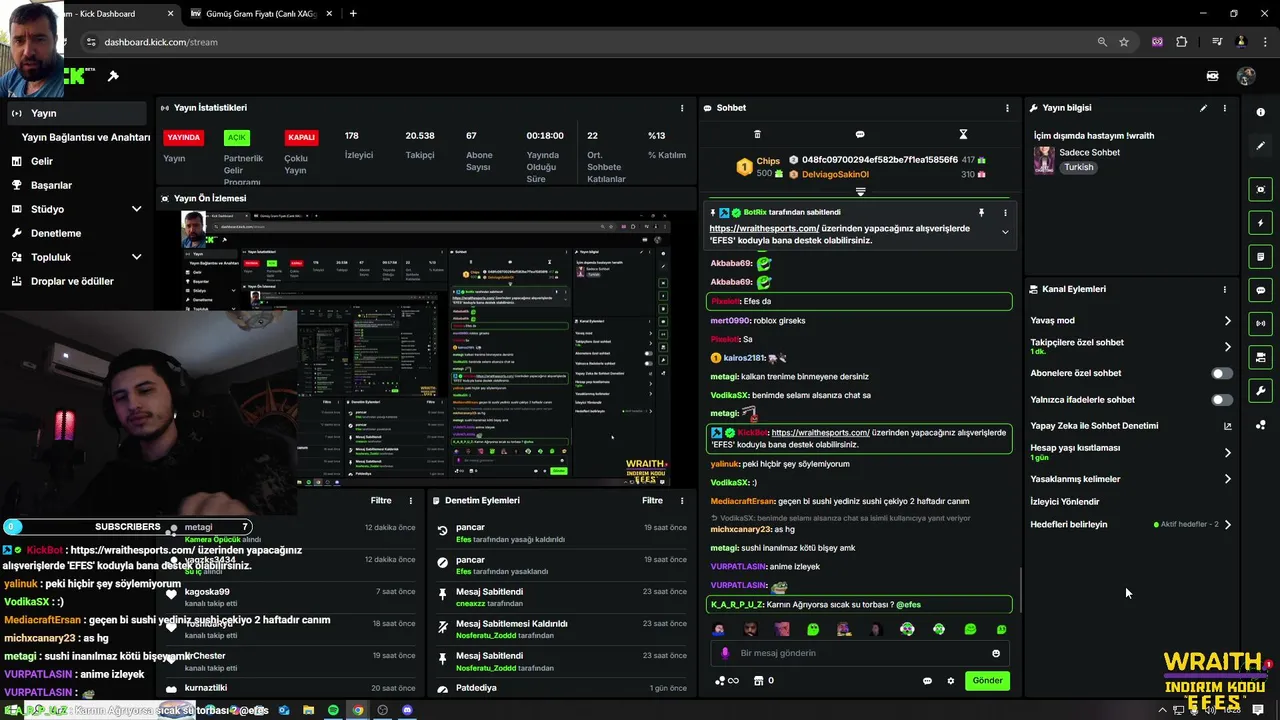Toggle the chat widget icon in sidebar
1280x720 pixels.
pos(1261,290)
